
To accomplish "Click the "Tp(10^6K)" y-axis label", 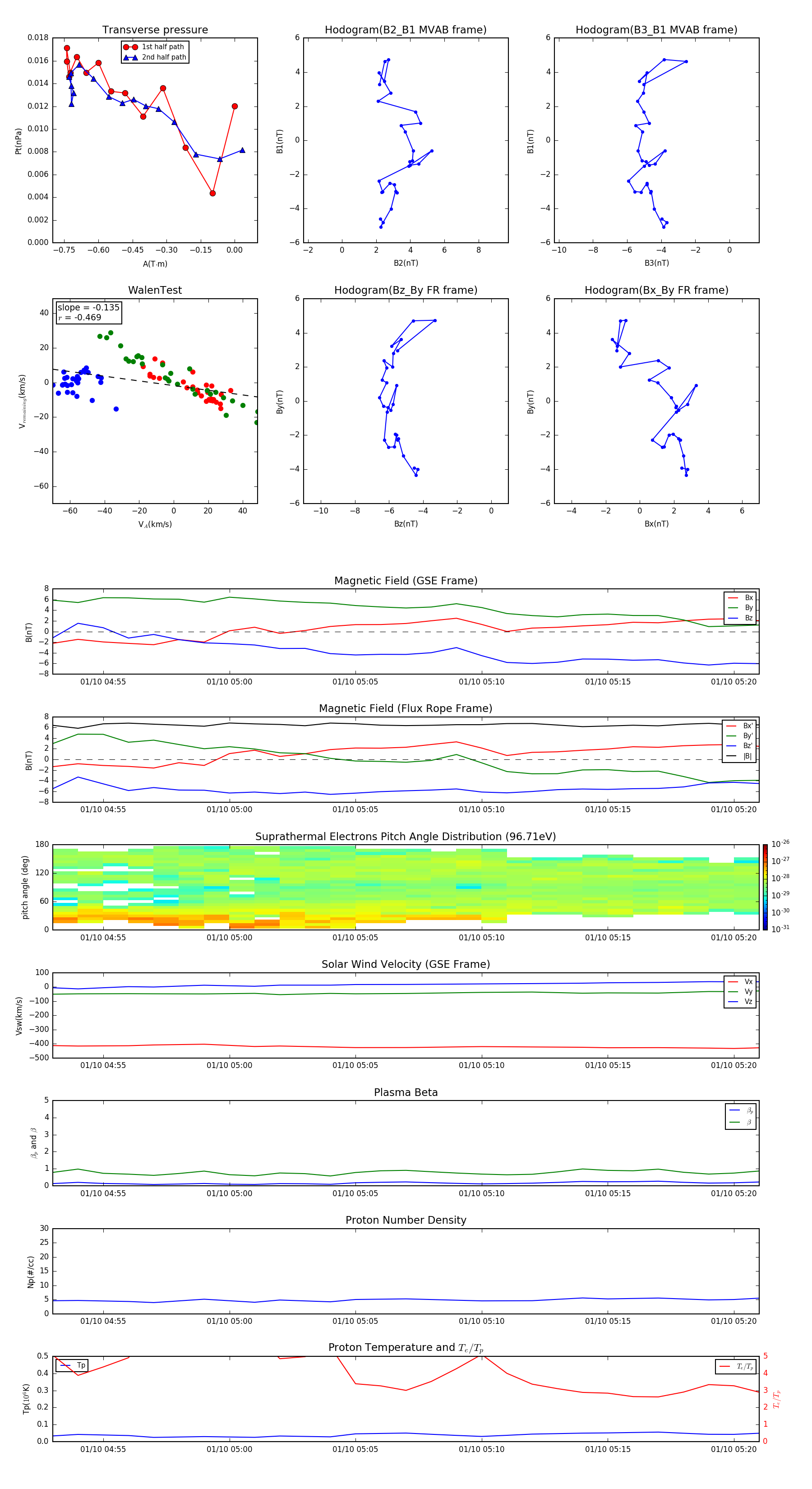I will (26, 1399).
